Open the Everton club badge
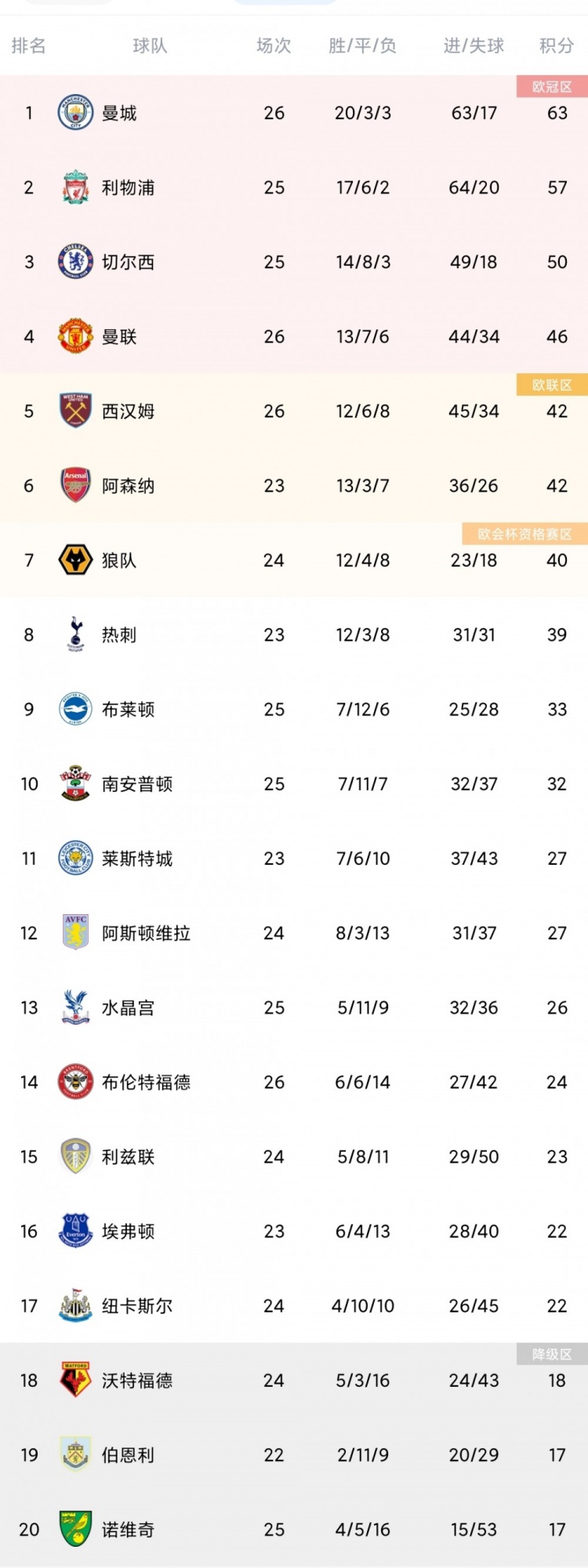 tap(76, 1231)
